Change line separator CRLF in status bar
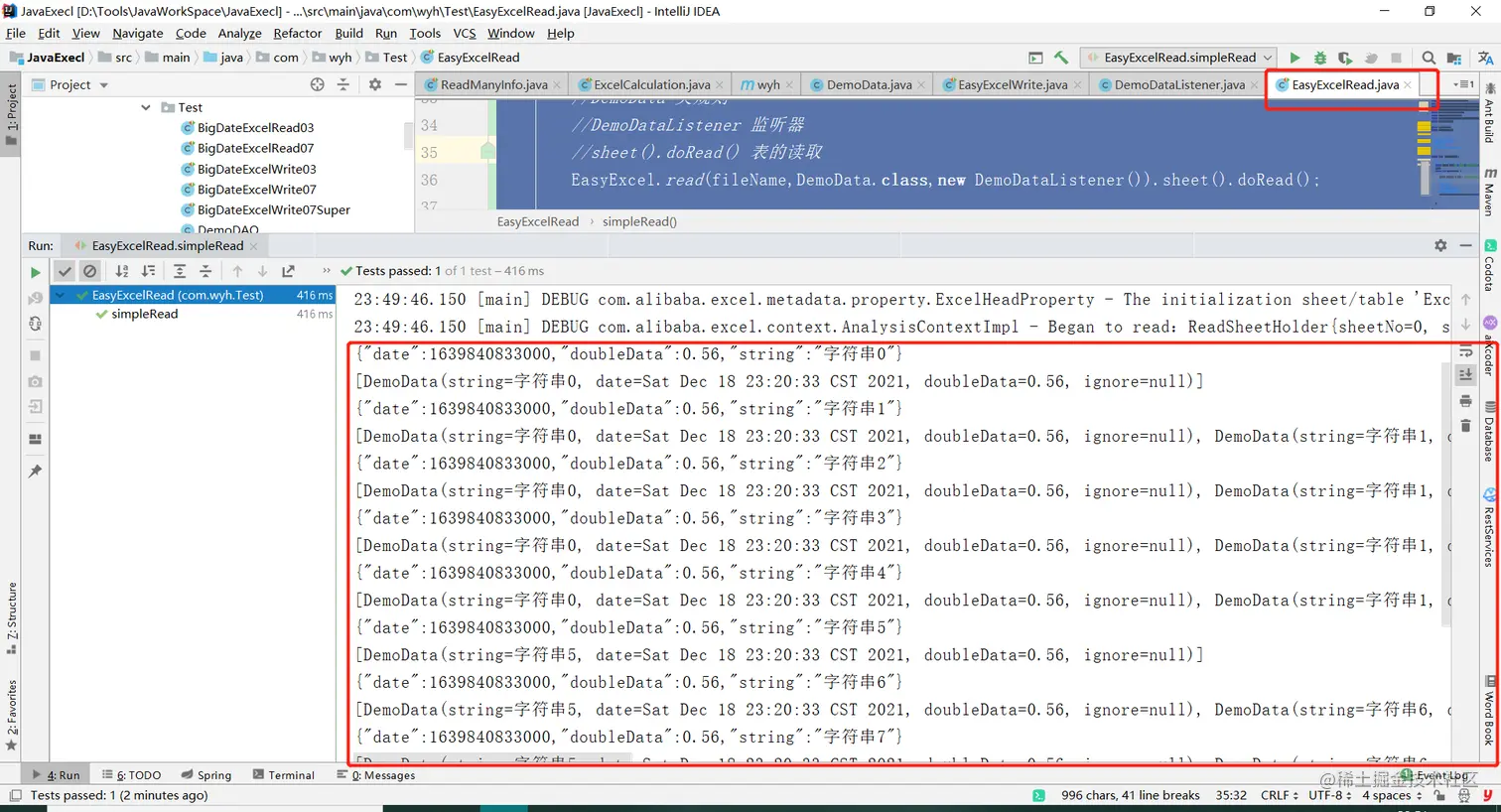 point(1279,795)
